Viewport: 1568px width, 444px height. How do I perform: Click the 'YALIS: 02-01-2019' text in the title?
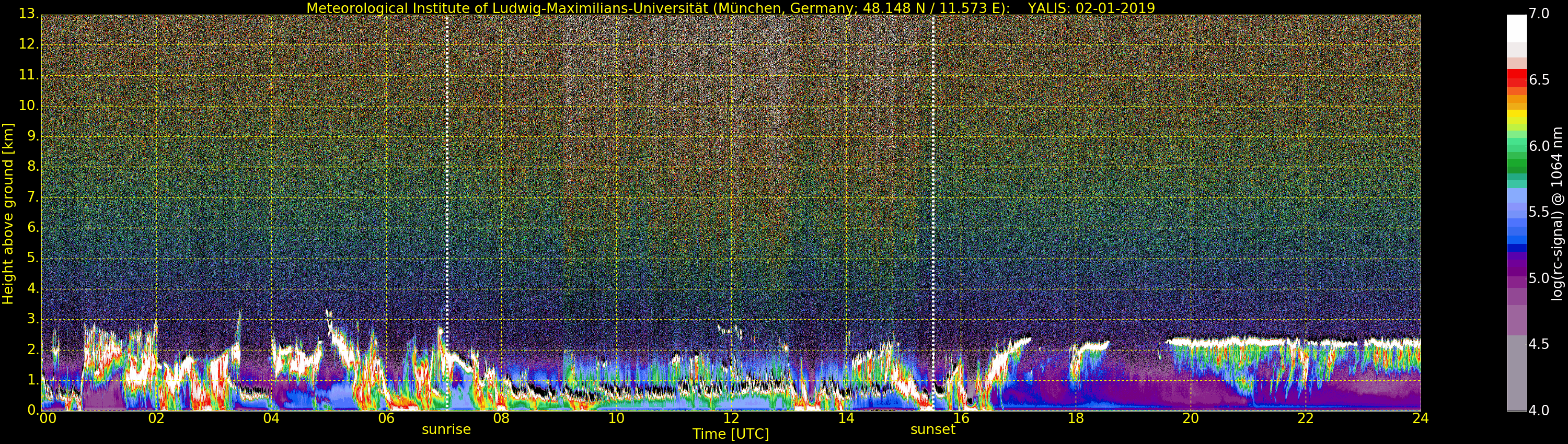click(1091, 8)
